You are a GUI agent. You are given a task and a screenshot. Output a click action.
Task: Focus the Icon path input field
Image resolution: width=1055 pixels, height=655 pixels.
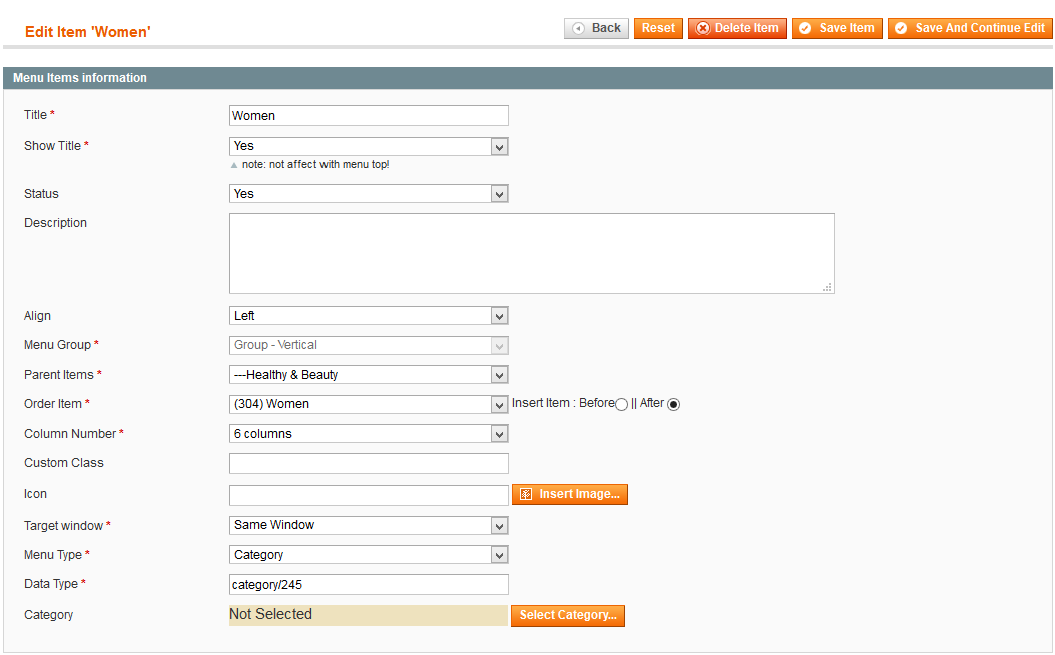pos(369,495)
